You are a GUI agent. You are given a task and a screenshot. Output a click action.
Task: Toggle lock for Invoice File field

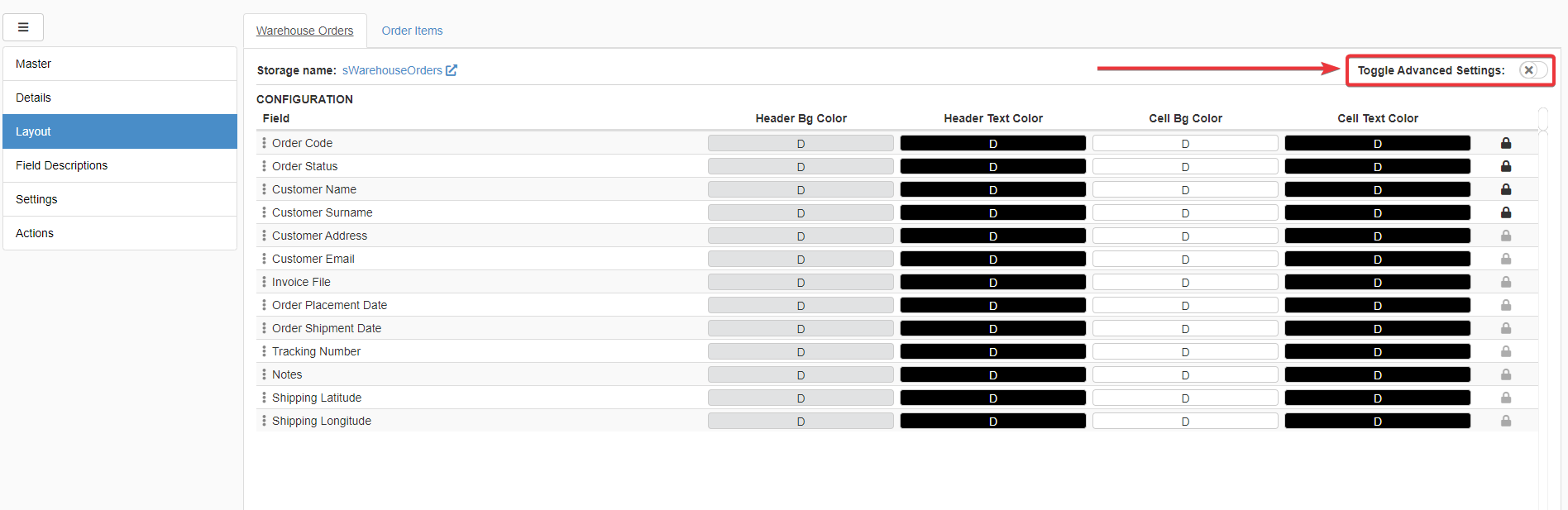pos(1506,282)
